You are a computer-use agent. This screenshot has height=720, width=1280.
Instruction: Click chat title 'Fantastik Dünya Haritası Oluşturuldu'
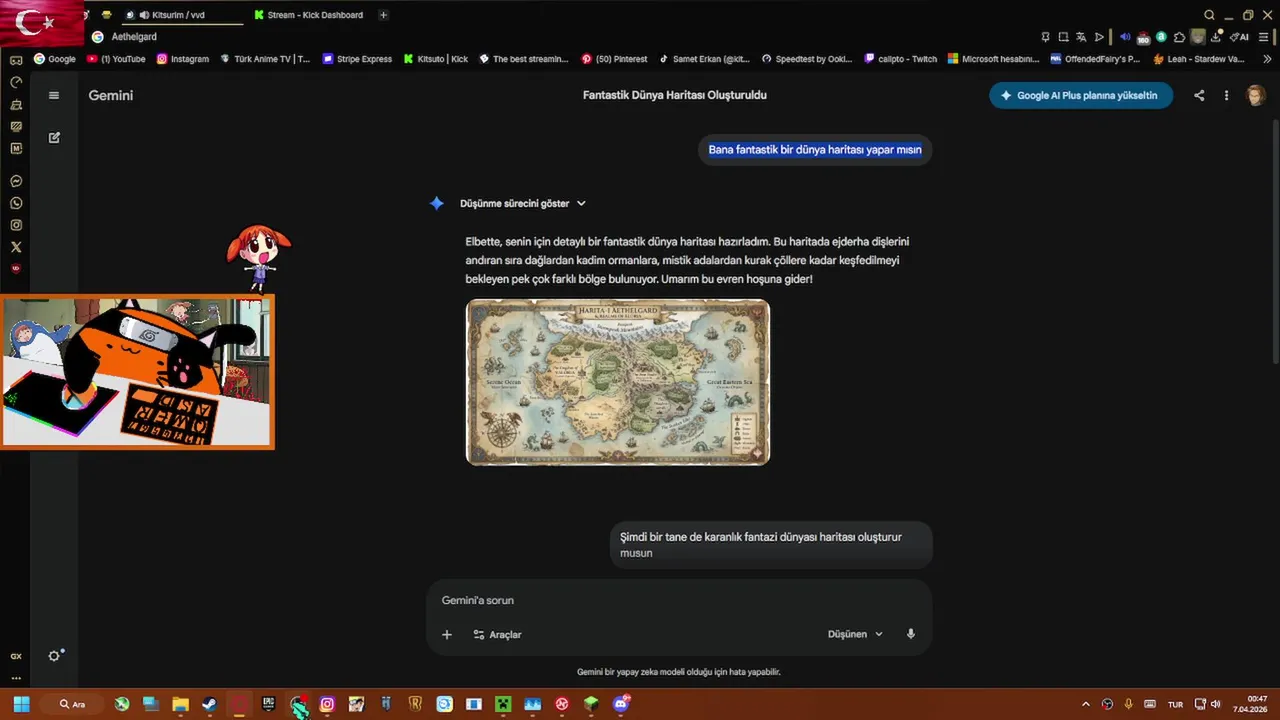(x=675, y=96)
